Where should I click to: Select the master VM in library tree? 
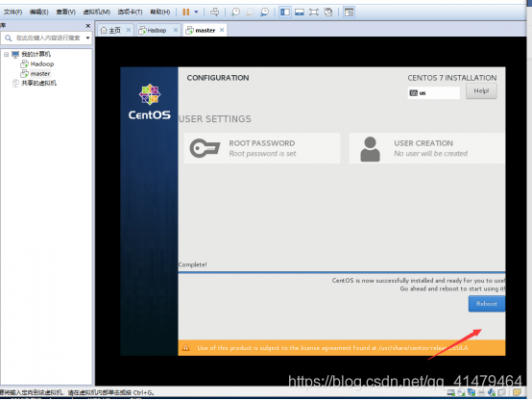click(x=40, y=74)
